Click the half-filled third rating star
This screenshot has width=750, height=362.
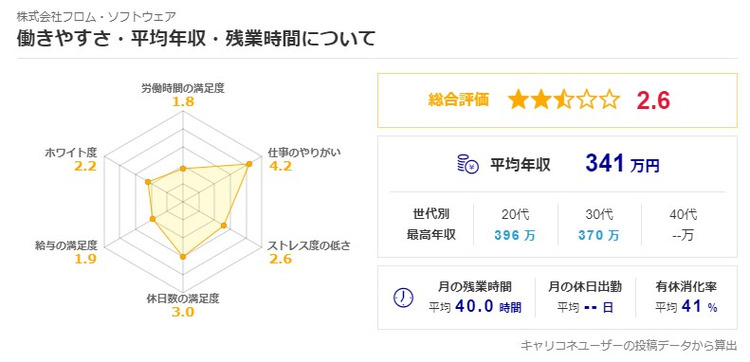(564, 100)
